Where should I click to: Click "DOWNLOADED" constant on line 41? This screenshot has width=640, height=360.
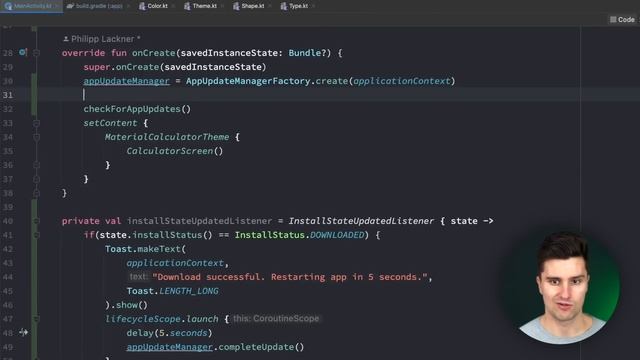pos(337,235)
